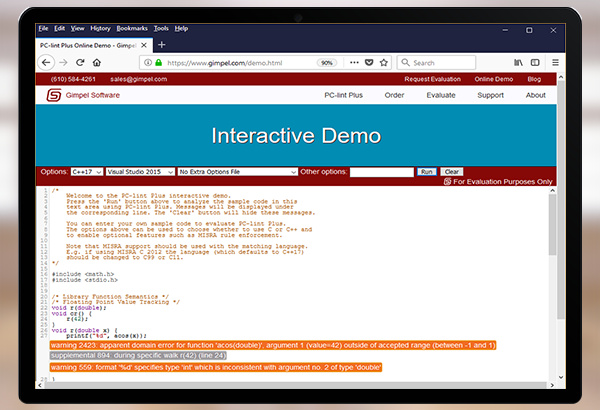The height and width of the screenshot is (410, 600).
Task: Click the Other options text field
Action: [382, 172]
